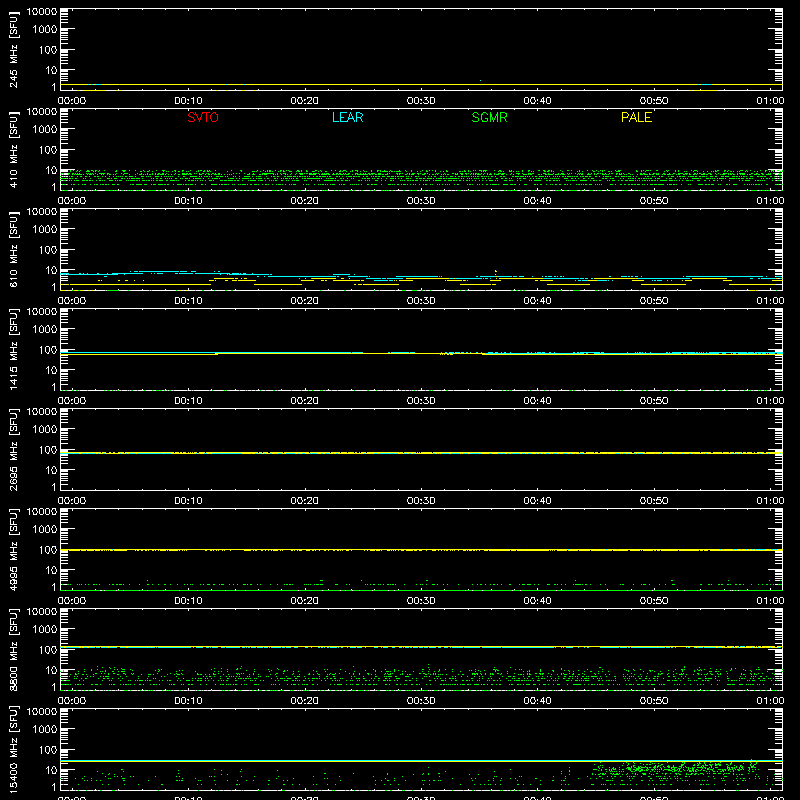The image size is (800, 800).
Task: Click the 00:00 time tick under 8800 MHz plot
Action: coord(72,701)
